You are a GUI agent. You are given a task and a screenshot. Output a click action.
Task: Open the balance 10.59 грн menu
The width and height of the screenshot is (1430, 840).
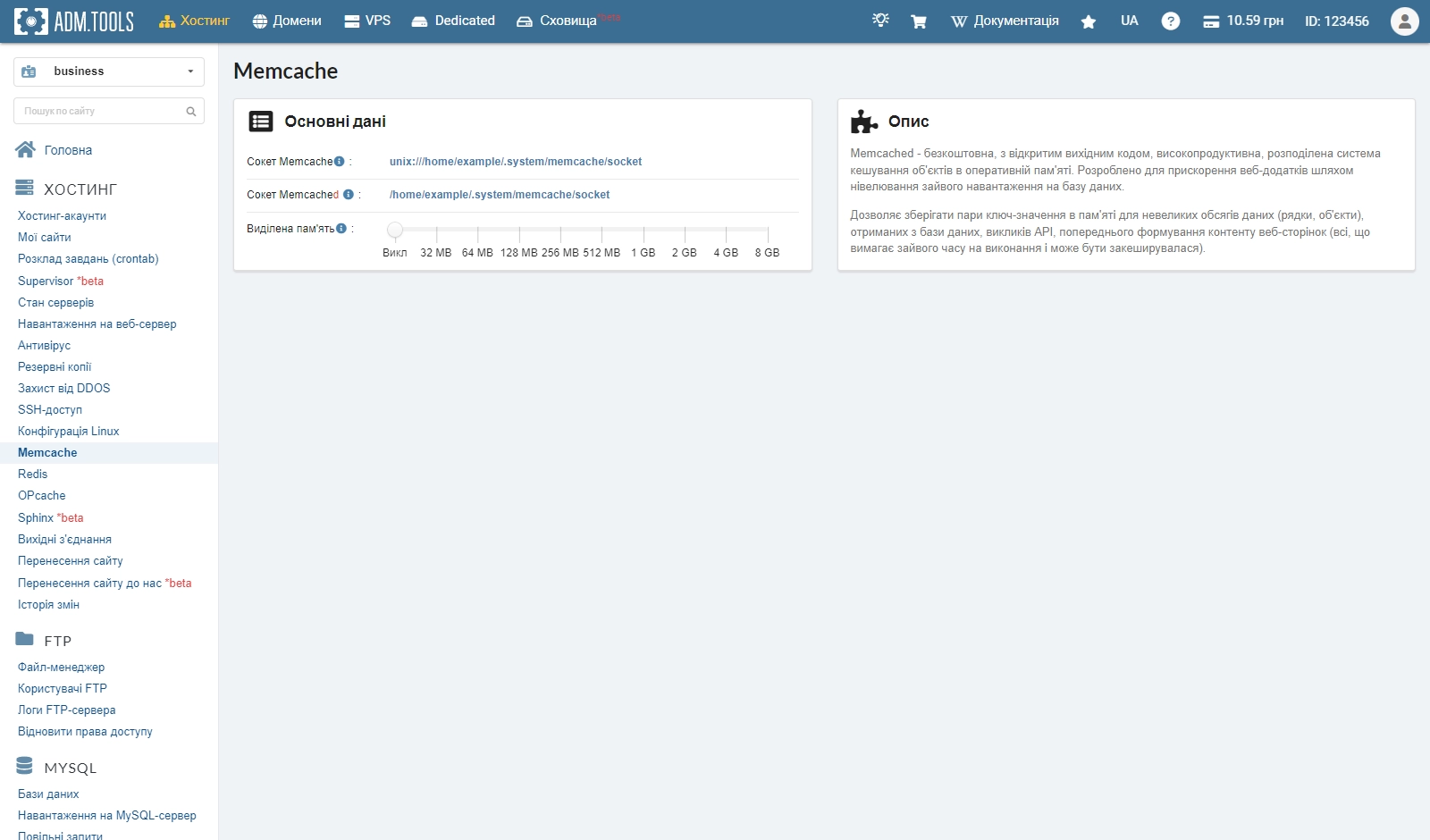1243,21
